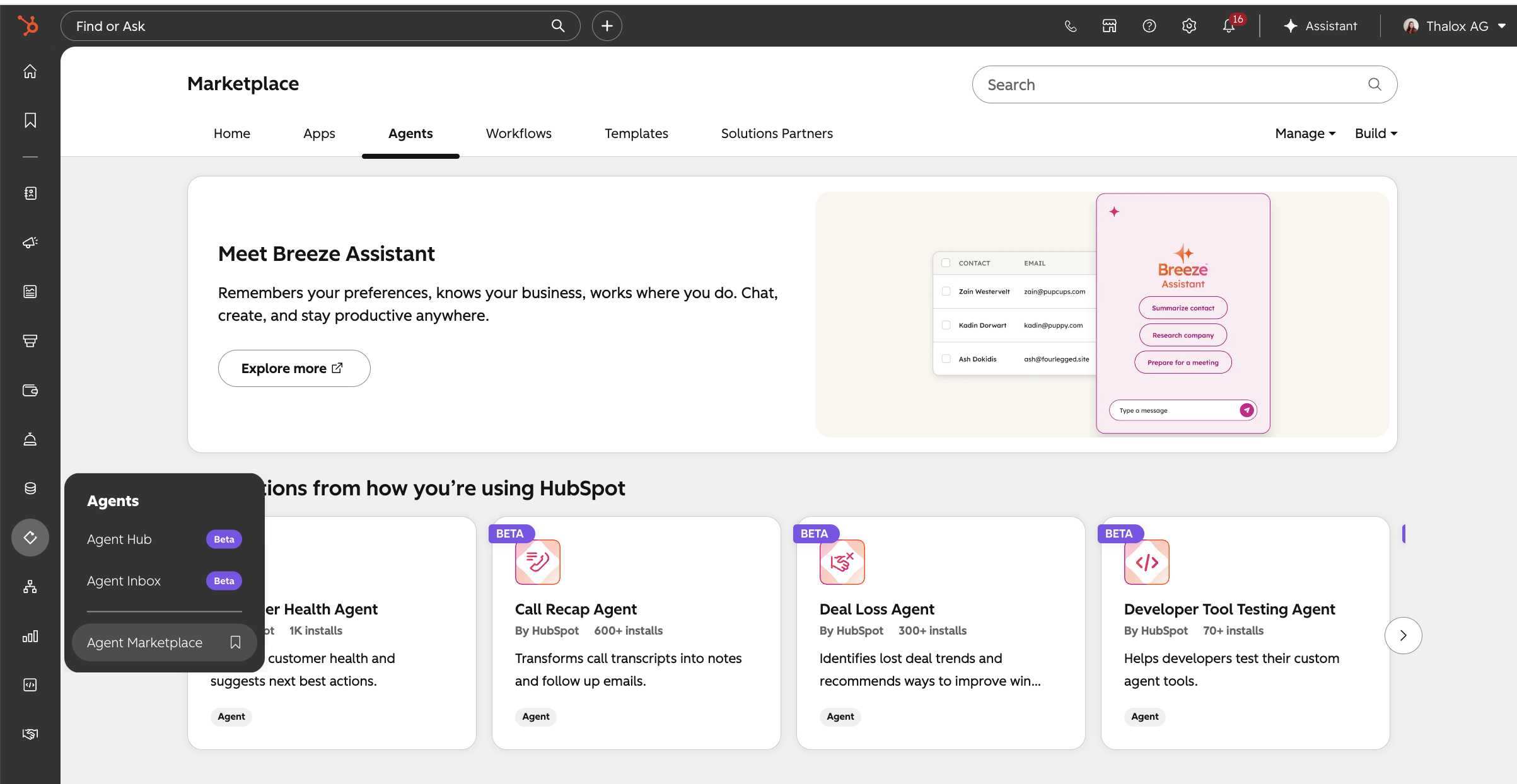Click the BETA badge on Call Recap card

click(x=511, y=534)
